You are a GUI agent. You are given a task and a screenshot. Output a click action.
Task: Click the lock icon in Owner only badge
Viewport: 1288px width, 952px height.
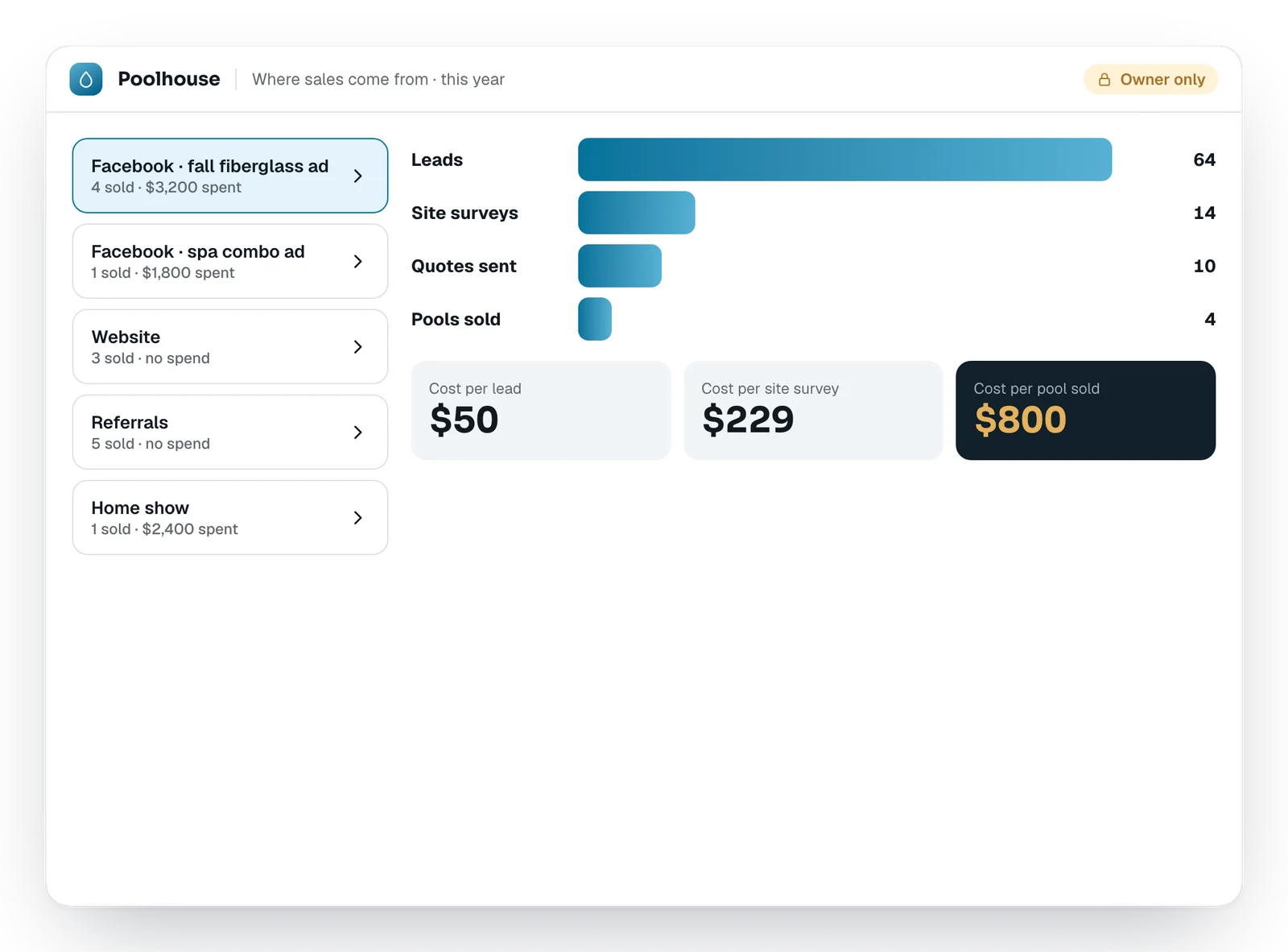1104,79
